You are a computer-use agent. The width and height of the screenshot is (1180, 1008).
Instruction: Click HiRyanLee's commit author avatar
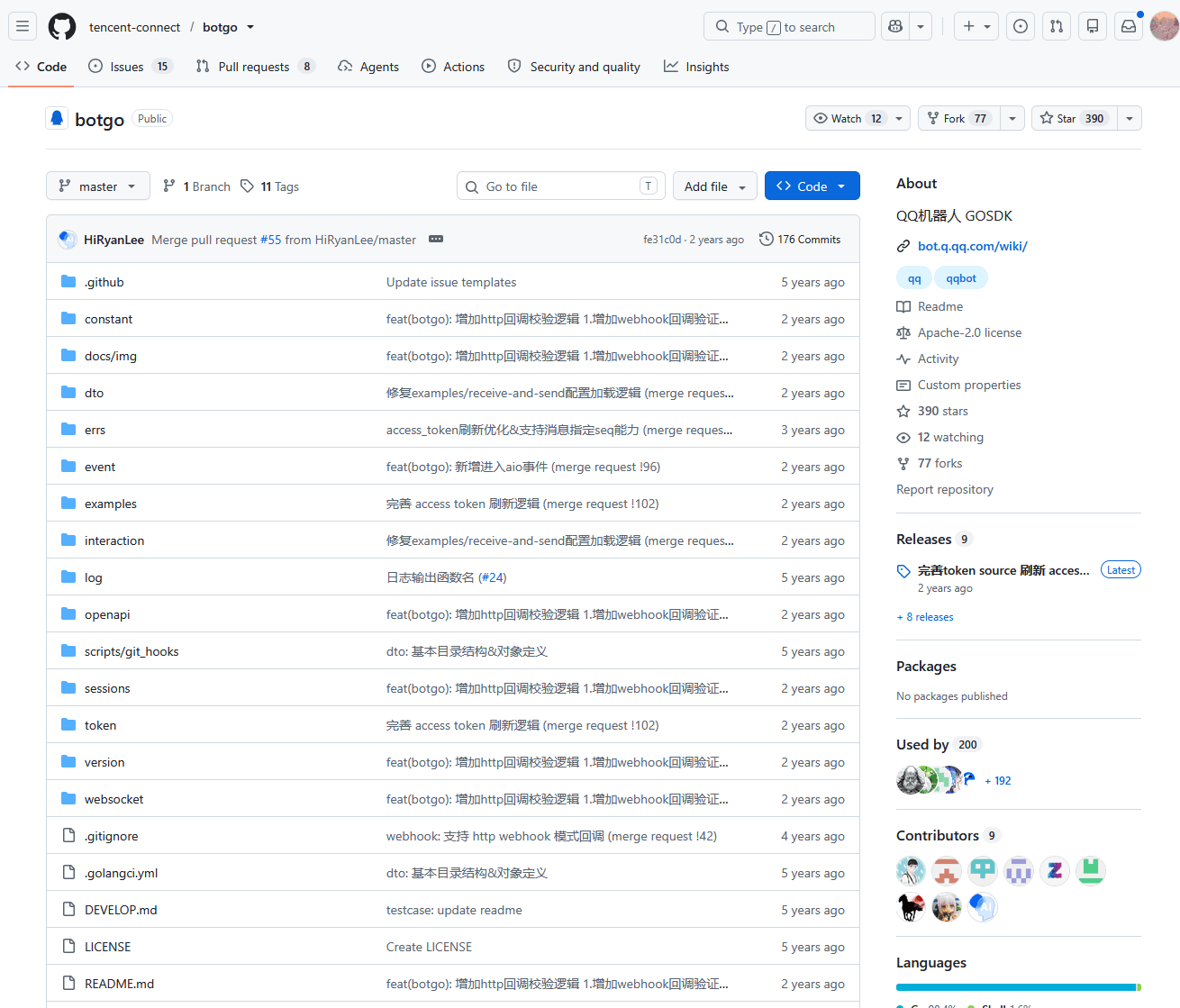(x=68, y=239)
